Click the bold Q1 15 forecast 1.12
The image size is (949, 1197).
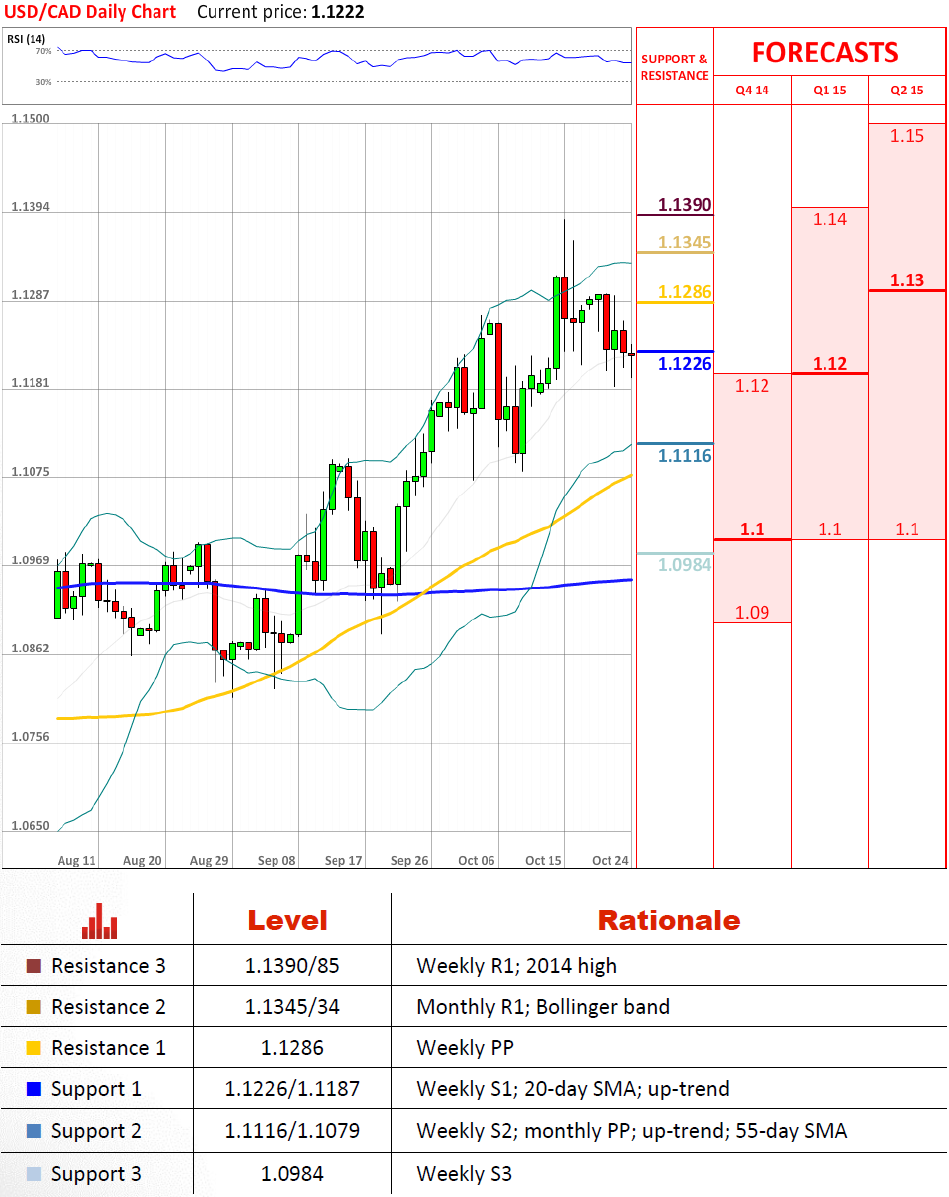pos(830,363)
